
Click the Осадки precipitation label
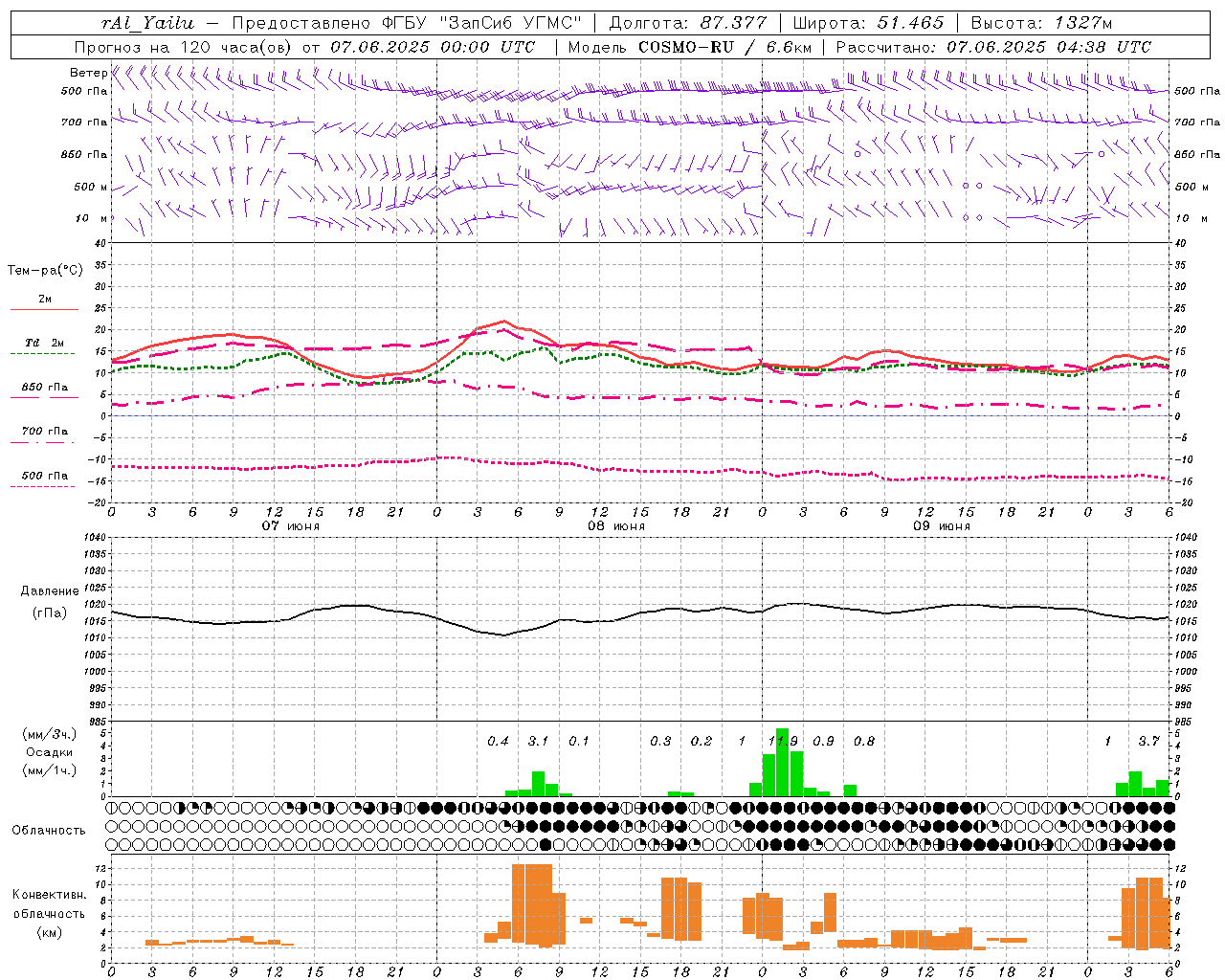pyautogui.click(x=50, y=752)
